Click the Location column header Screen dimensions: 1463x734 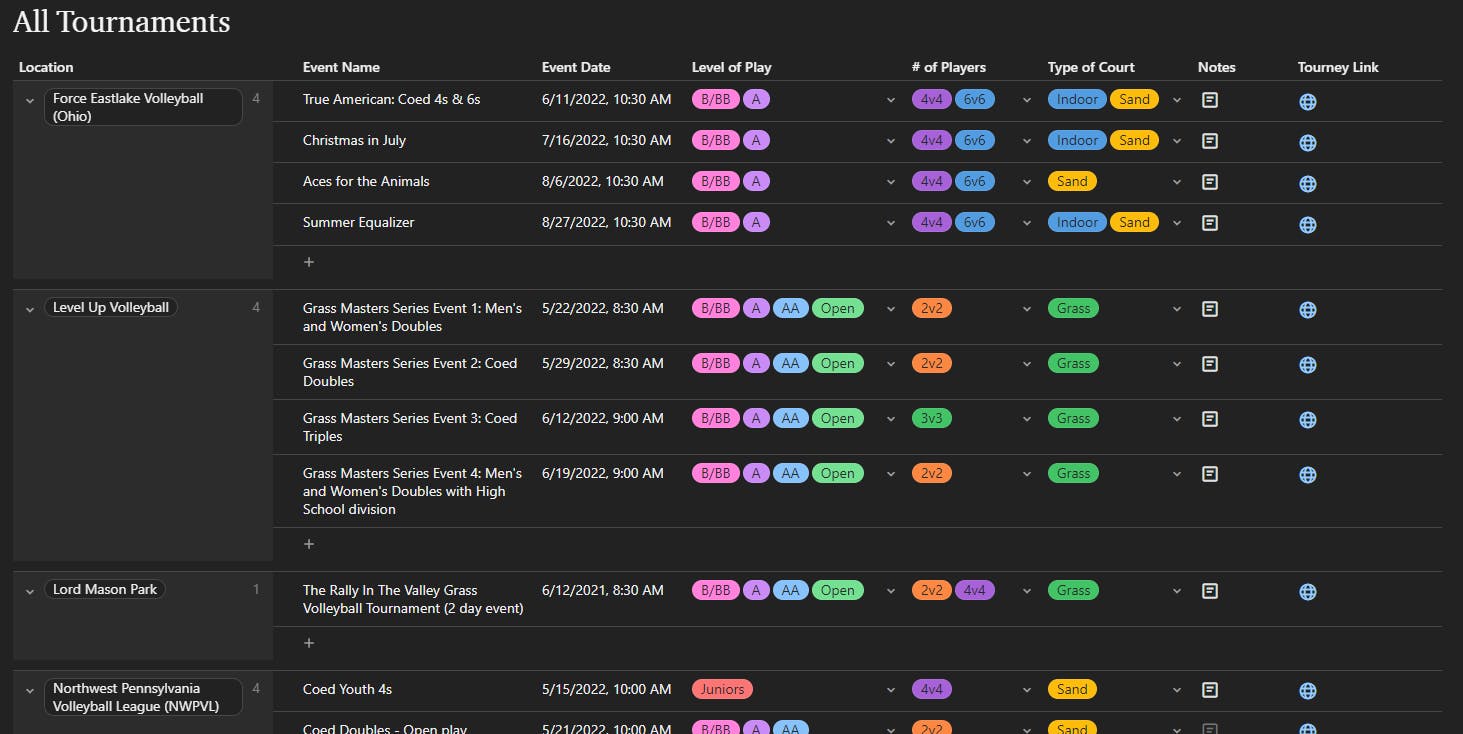(46, 67)
